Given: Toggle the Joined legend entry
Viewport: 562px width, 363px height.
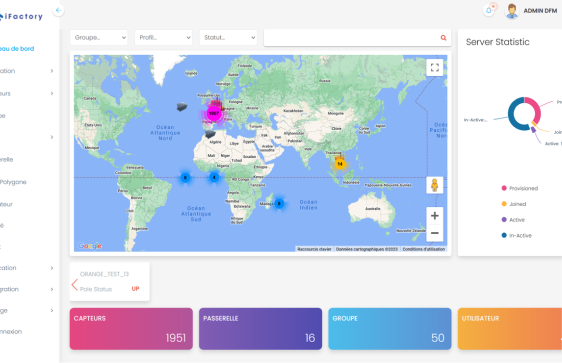Looking at the screenshot, I should (514, 204).
